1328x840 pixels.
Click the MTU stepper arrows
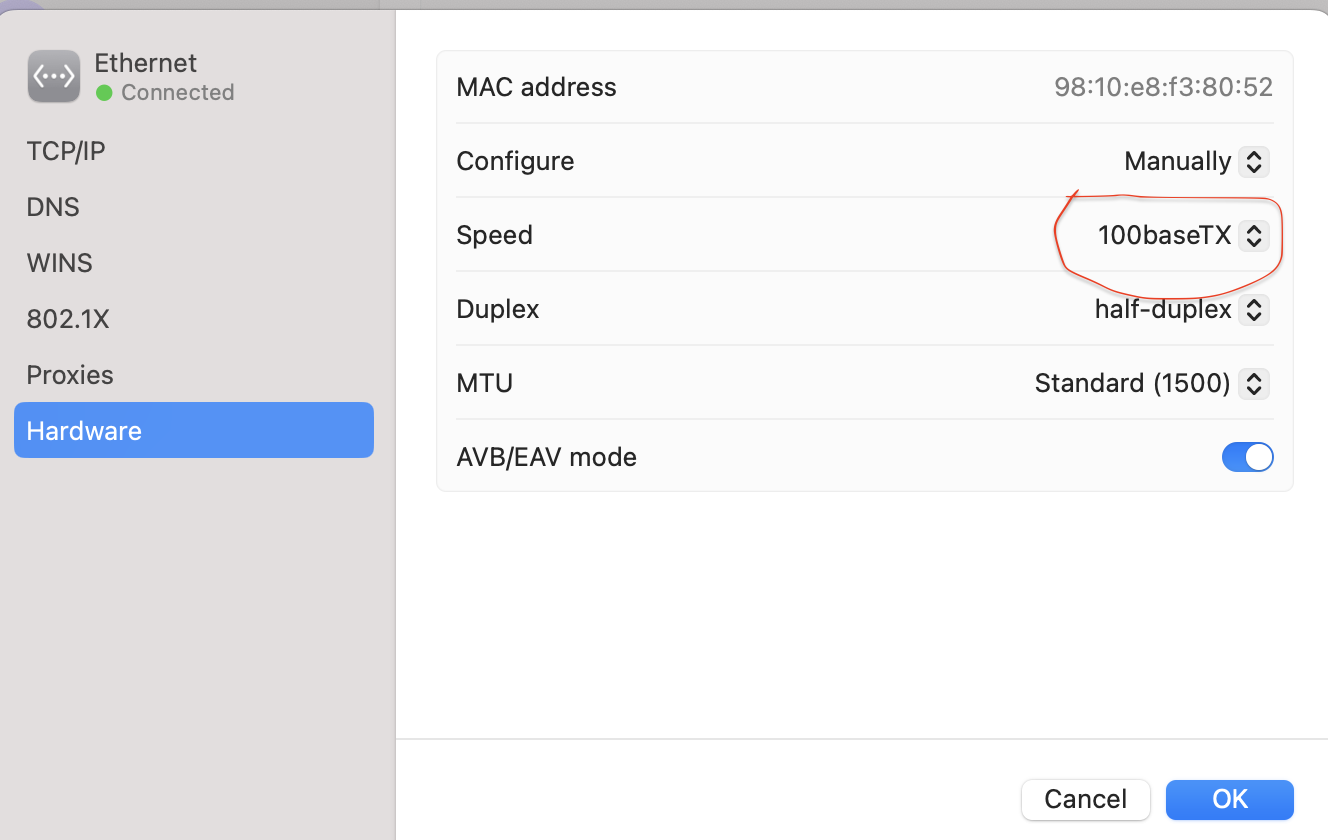click(x=1254, y=383)
